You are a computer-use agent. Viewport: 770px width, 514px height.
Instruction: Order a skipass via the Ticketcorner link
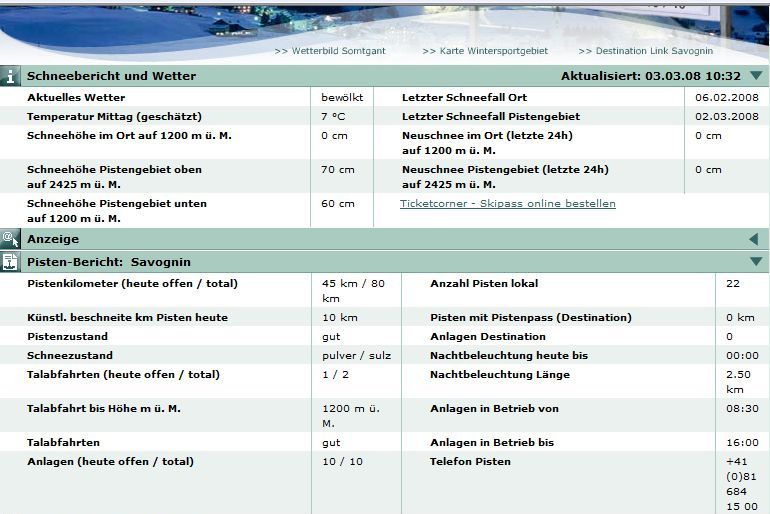[x=507, y=204]
